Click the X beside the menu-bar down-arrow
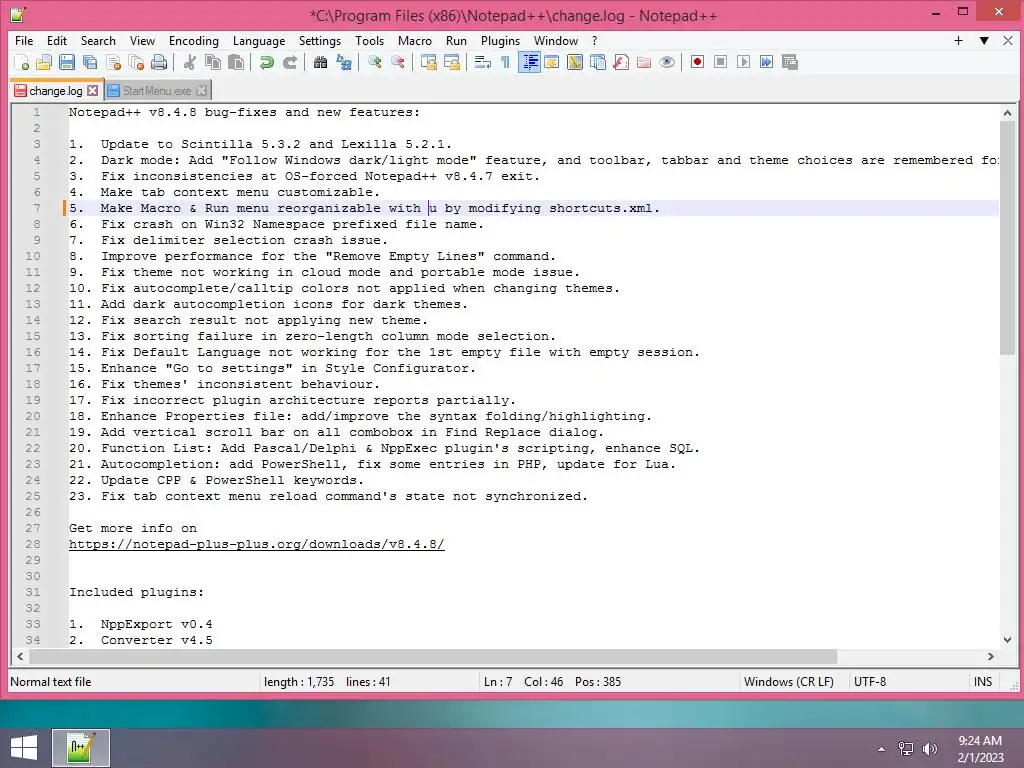Image resolution: width=1024 pixels, height=768 pixels. (1008, 40)
